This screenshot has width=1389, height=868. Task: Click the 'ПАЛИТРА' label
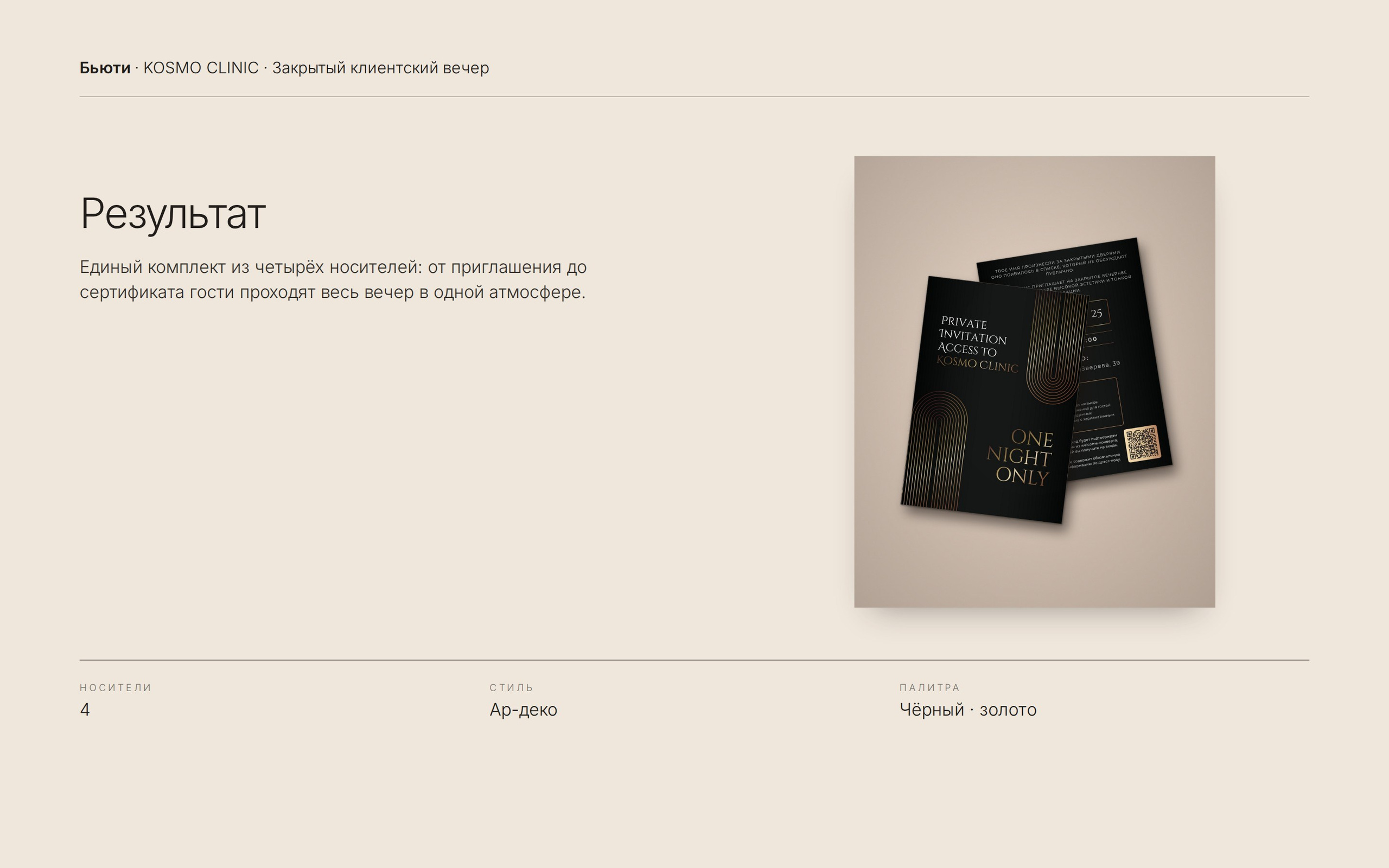click(x=929, y=687)
